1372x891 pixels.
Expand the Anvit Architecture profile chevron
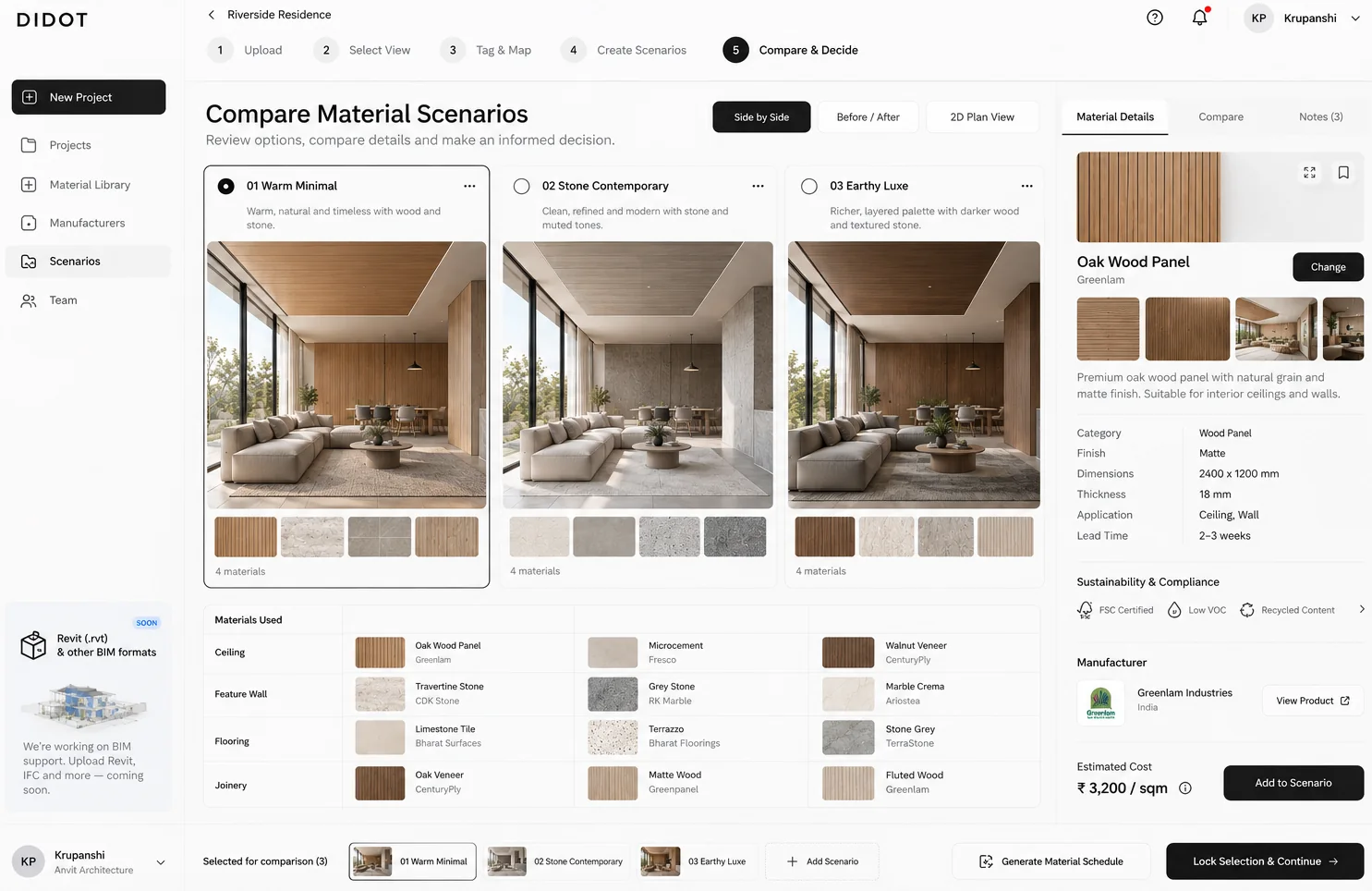[x=161, y=862]
